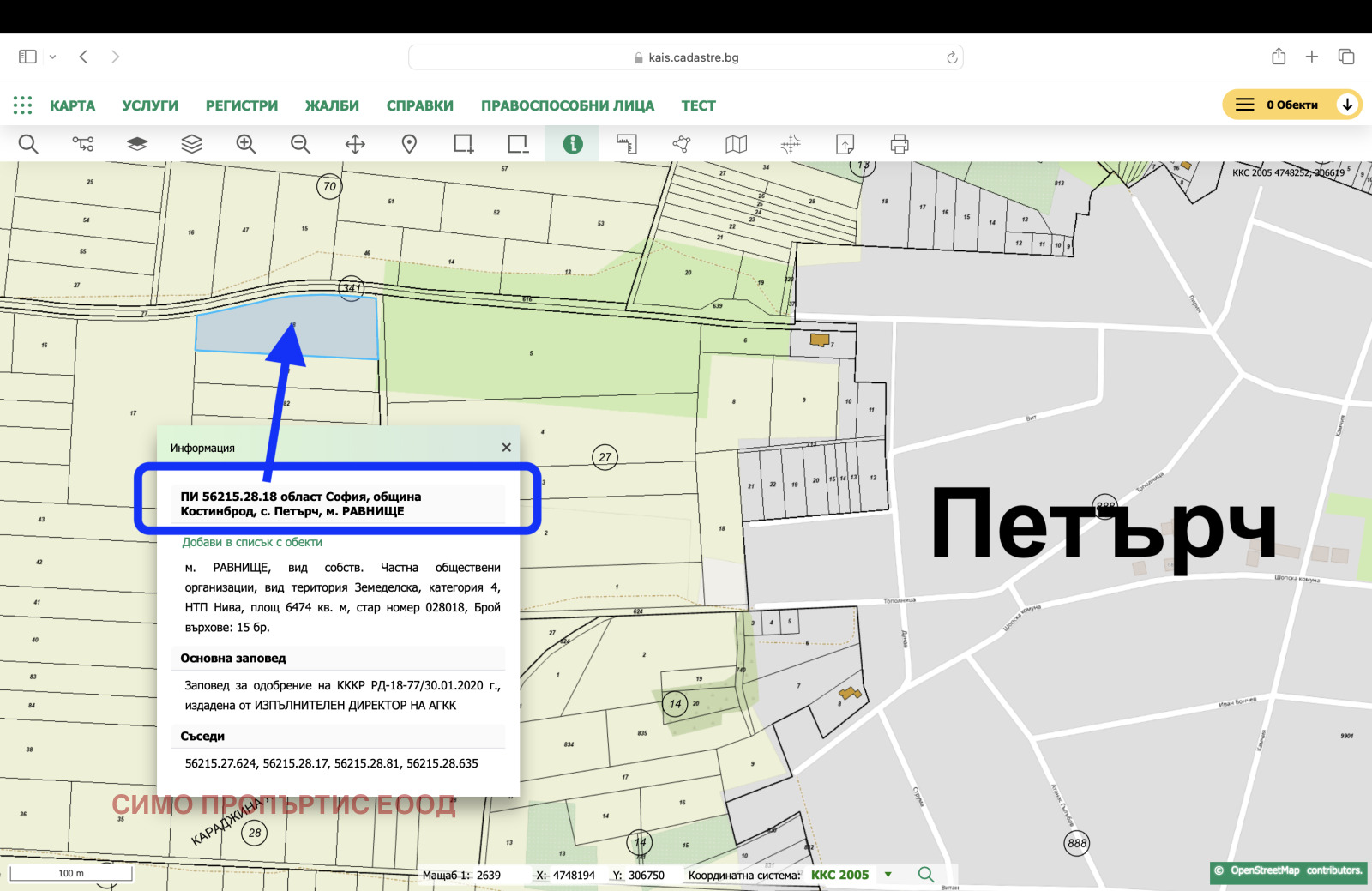Open the search tool in map toolbar
This screenshot has height=891, width=1372.
28,144
